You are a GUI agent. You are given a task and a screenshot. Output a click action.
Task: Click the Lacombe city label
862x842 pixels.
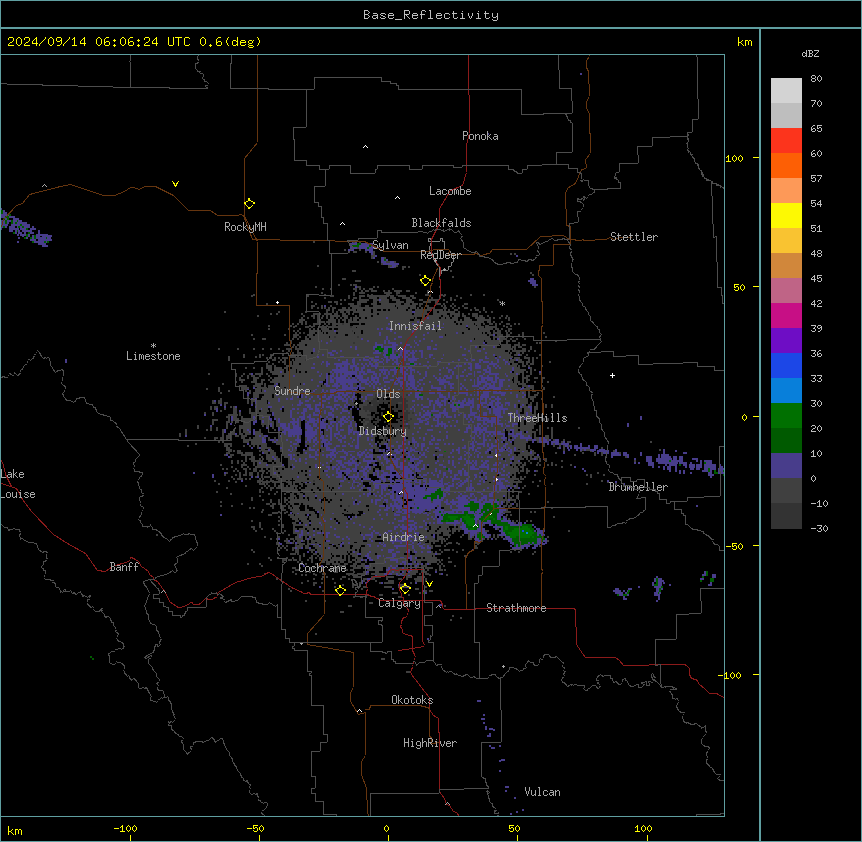(450, 191)
